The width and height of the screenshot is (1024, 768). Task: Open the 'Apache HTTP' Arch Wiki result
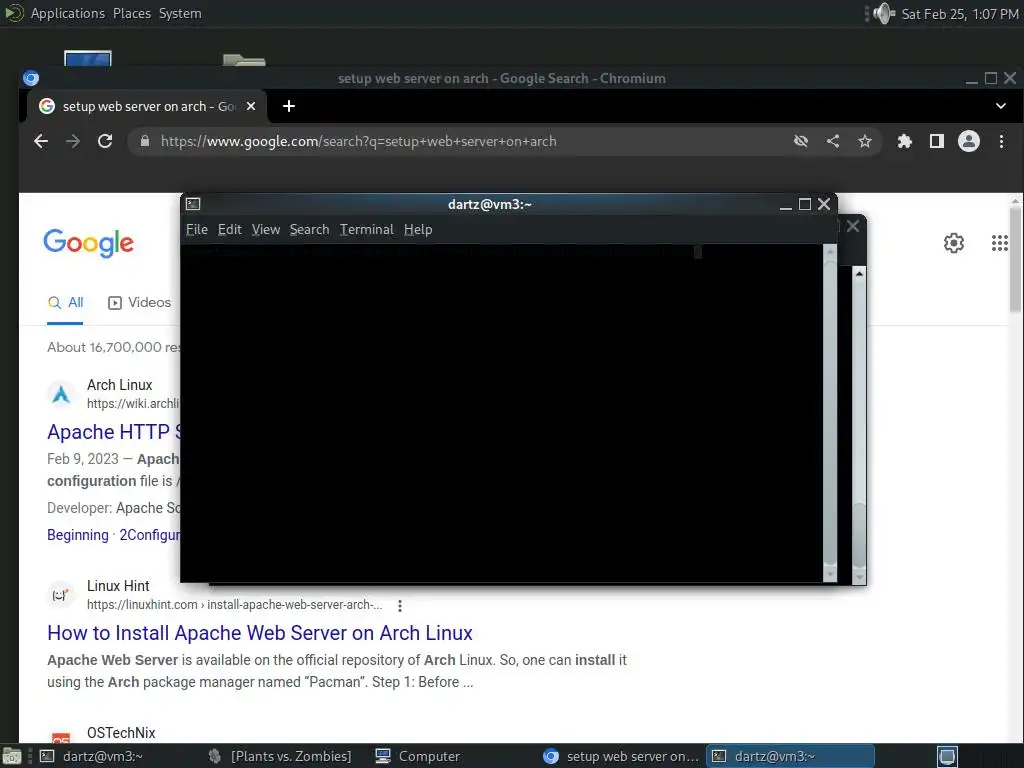(113, 432)
